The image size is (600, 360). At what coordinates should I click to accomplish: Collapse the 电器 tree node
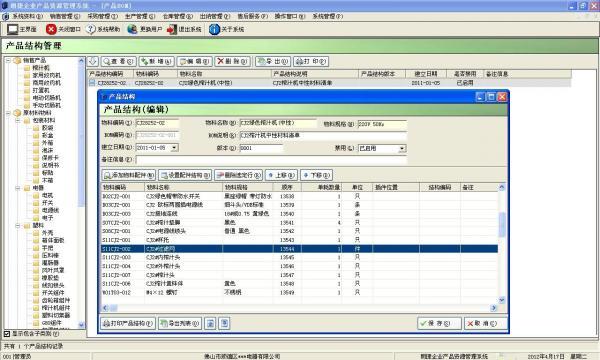pyautogui.click(x=18, y=188)
